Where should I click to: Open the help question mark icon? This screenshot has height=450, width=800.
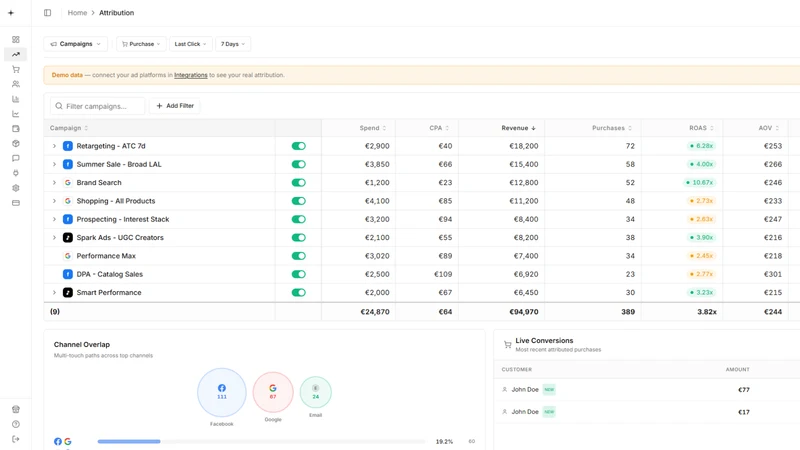click(16, 424)
